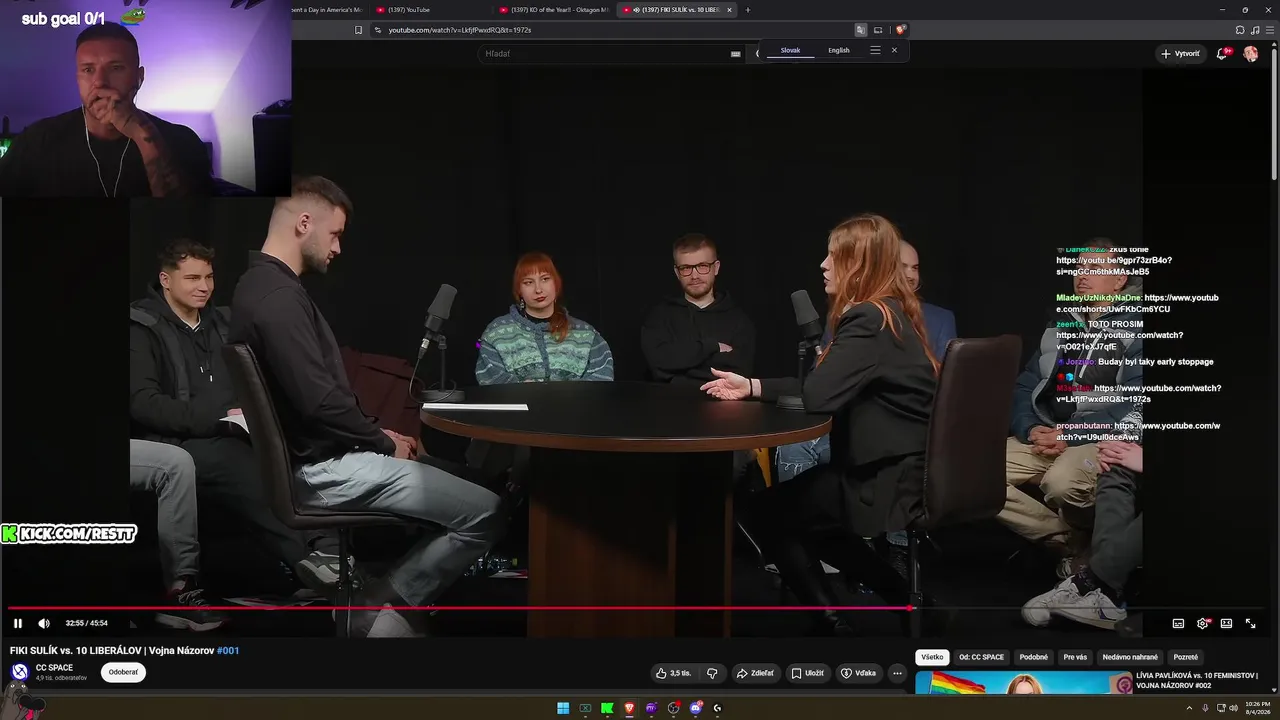Bookmark this page with the bookmark icon
The image size is (1280, 720).
(358, 30)
